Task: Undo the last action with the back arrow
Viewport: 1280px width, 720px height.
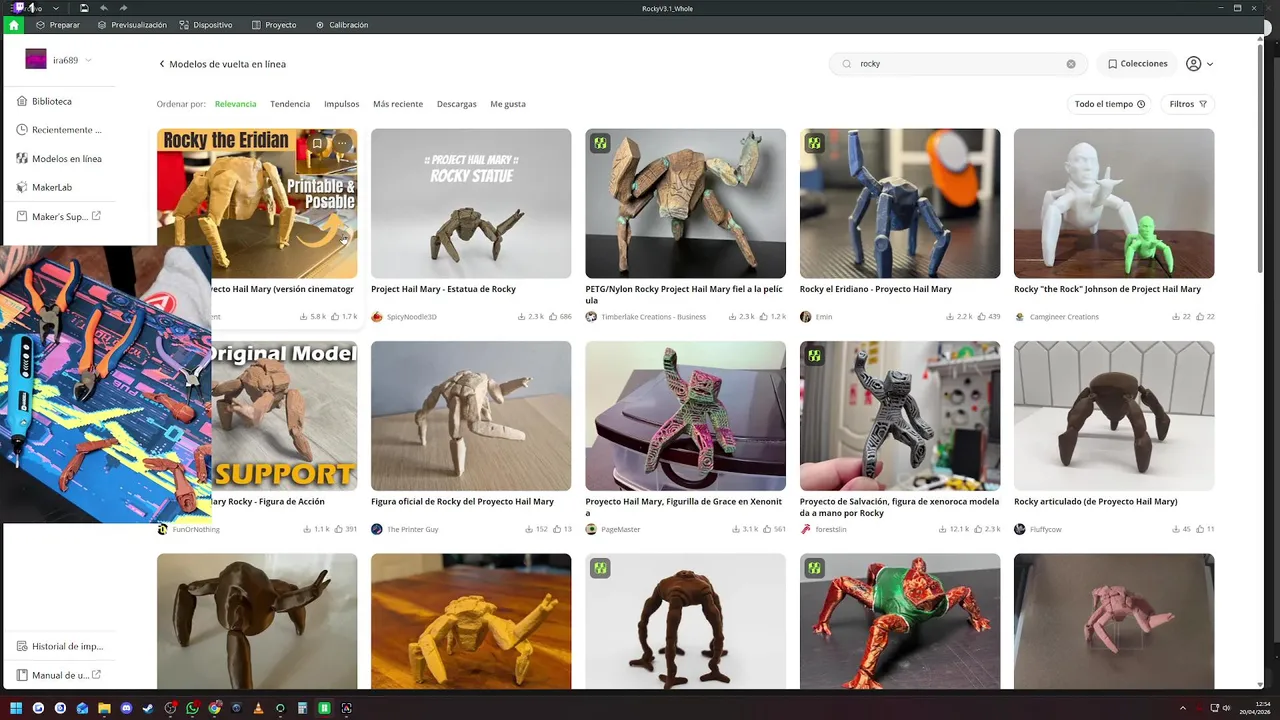Action: click(103, 8)
